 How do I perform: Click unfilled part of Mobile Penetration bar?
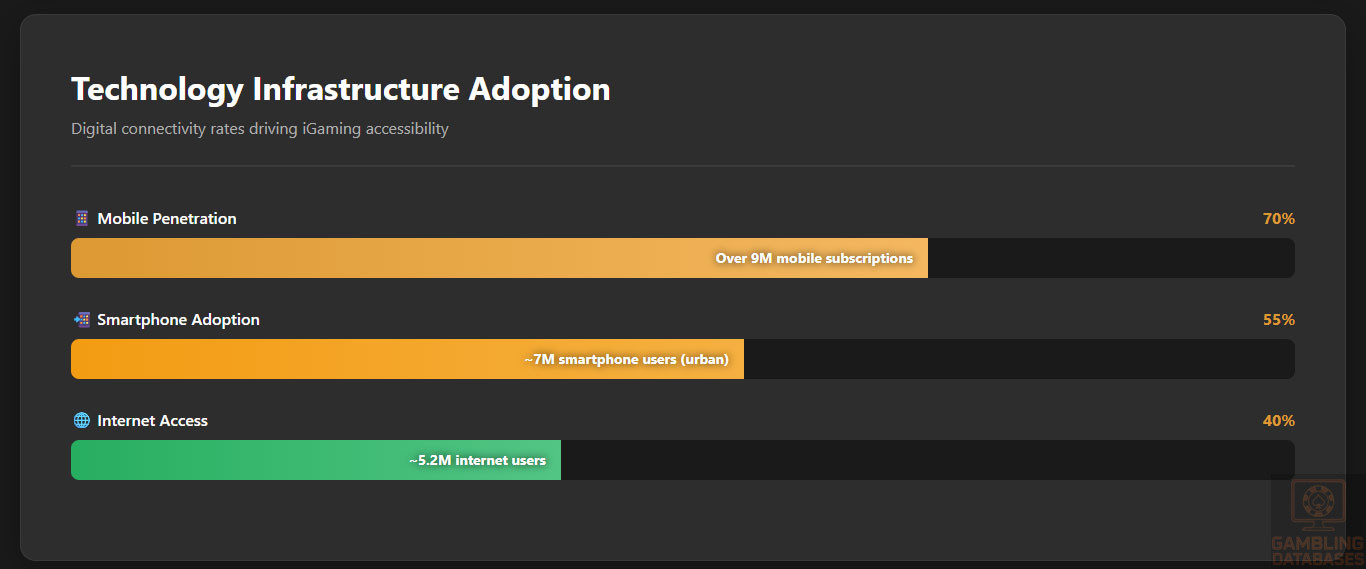(x=1110, y=258)
